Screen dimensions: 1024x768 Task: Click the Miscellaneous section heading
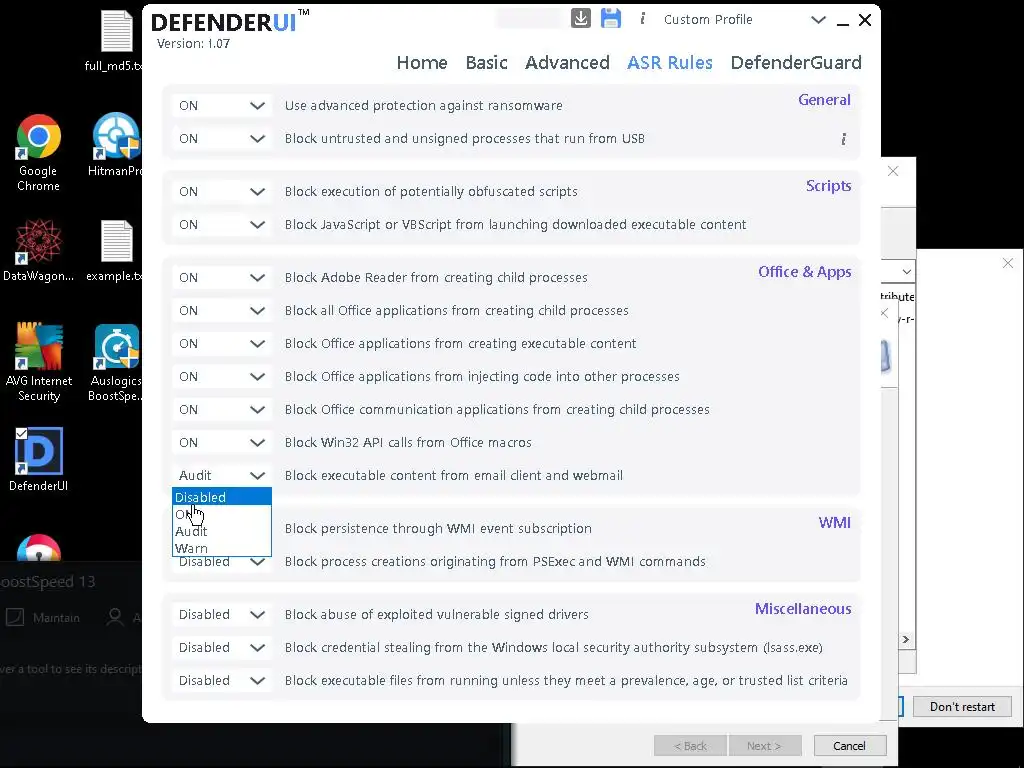point(803,609)
